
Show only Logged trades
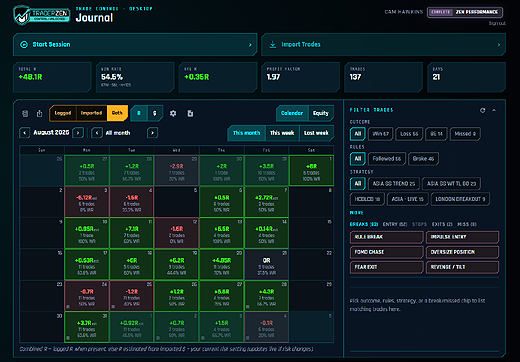(63, 113)
